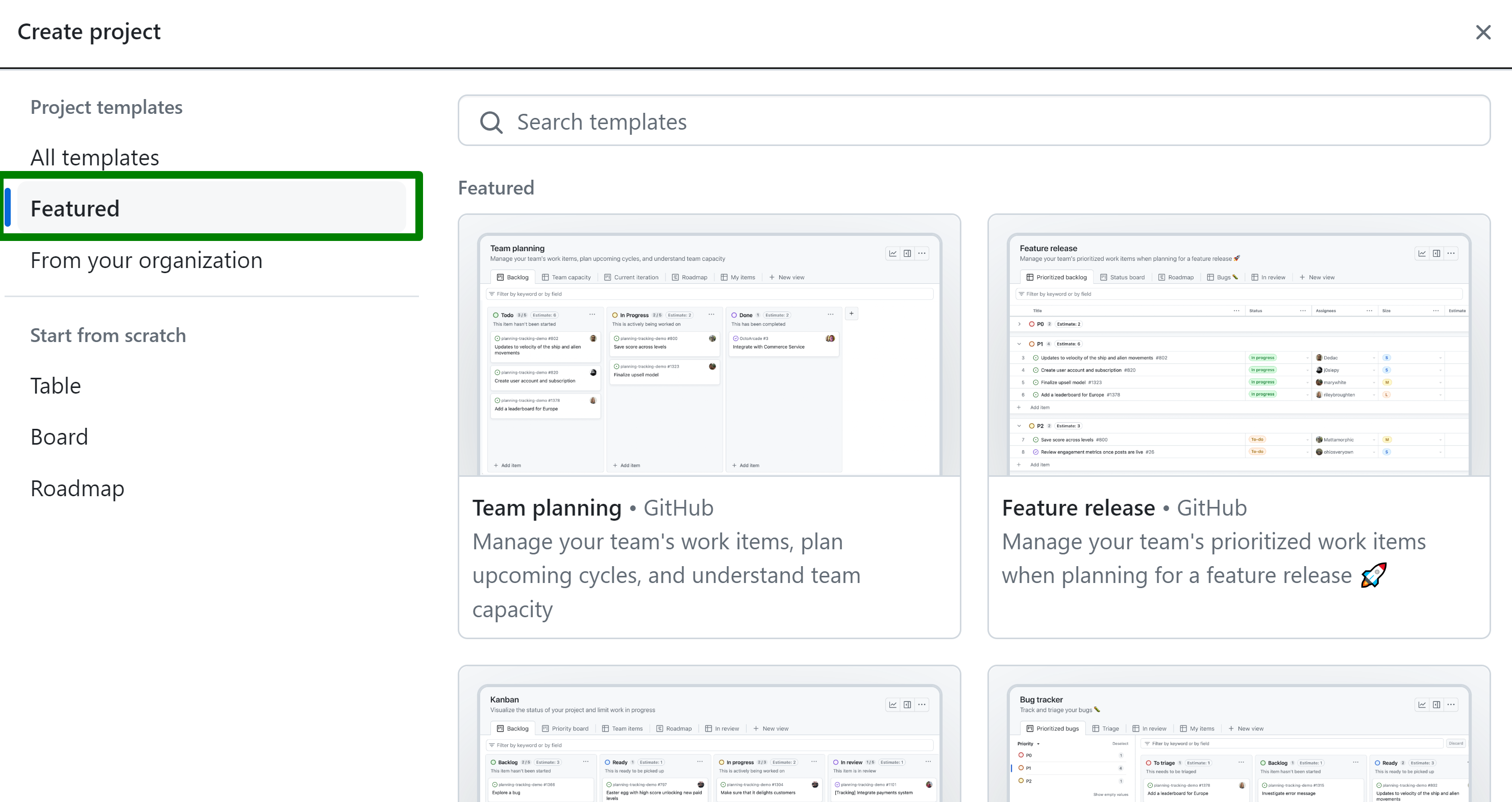The image size is (1512, 802).
Task: Click 'Create user account and subscription' card
Action: [546, 377]
